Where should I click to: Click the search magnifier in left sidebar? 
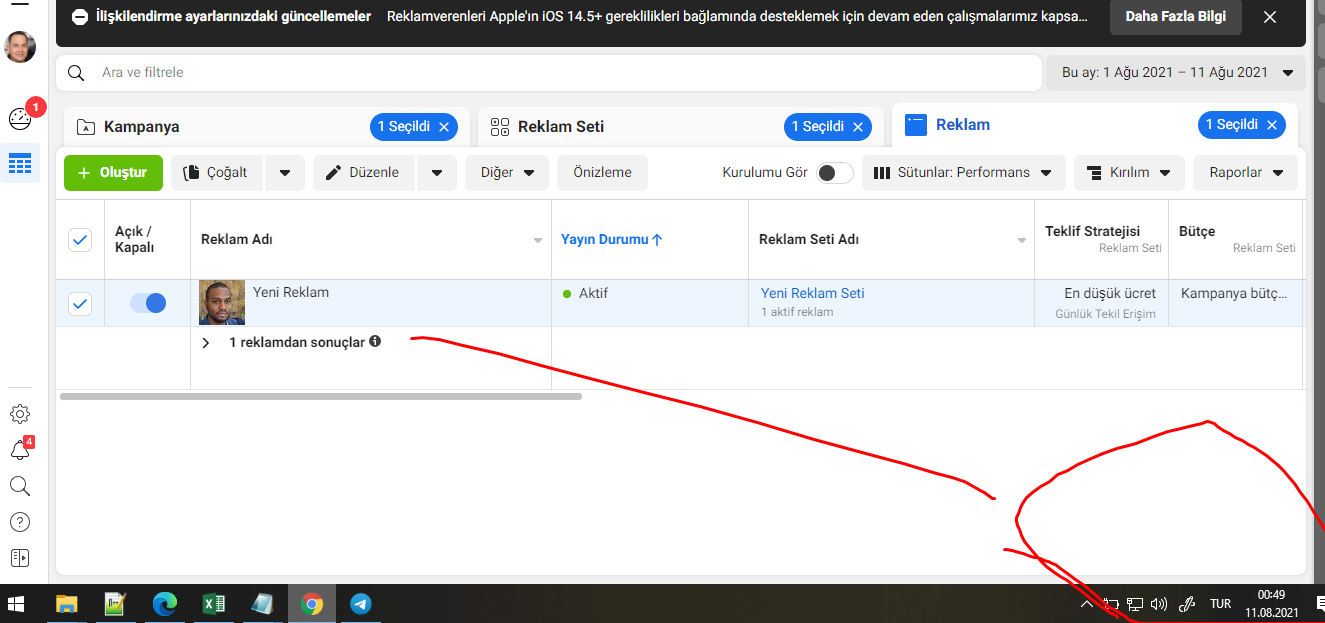pyautogui.click(x=20, y=486)
